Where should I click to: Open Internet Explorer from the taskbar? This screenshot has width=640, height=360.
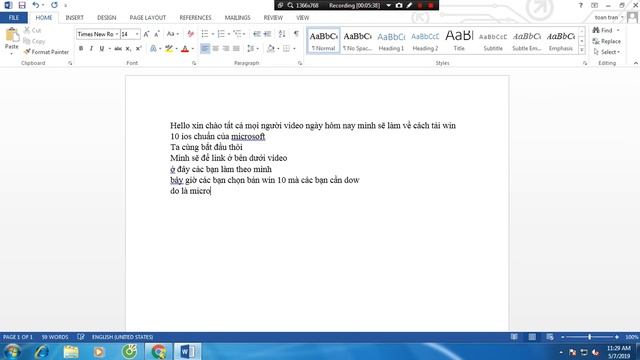(x=42, y=351)
